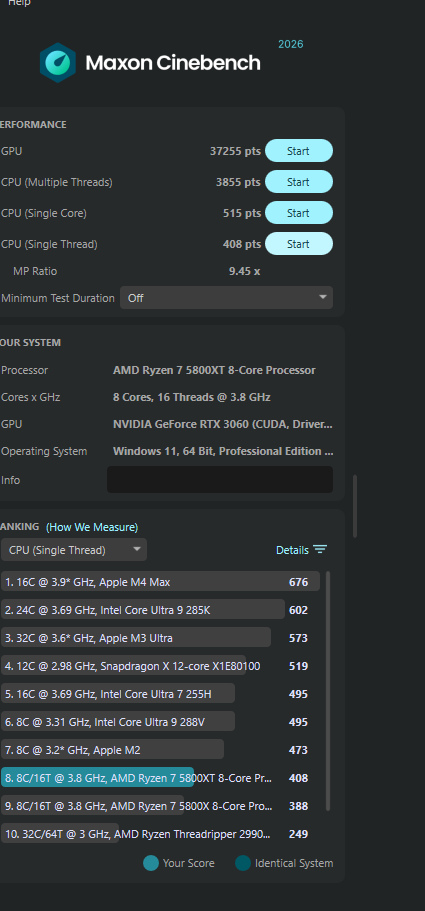Click the 2026 version label
The width and height of the screenshot is (425, 911).
pos(291,44)
